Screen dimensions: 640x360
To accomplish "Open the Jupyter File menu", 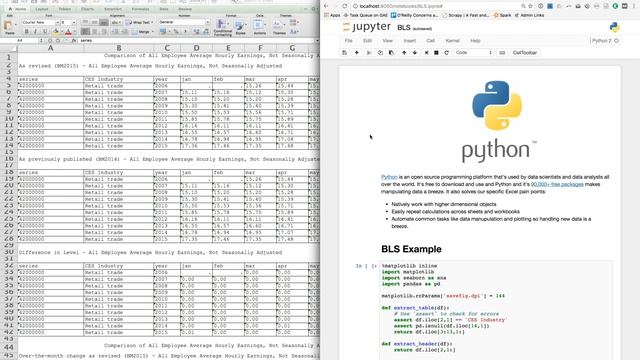I will click(x=348, y=41).
